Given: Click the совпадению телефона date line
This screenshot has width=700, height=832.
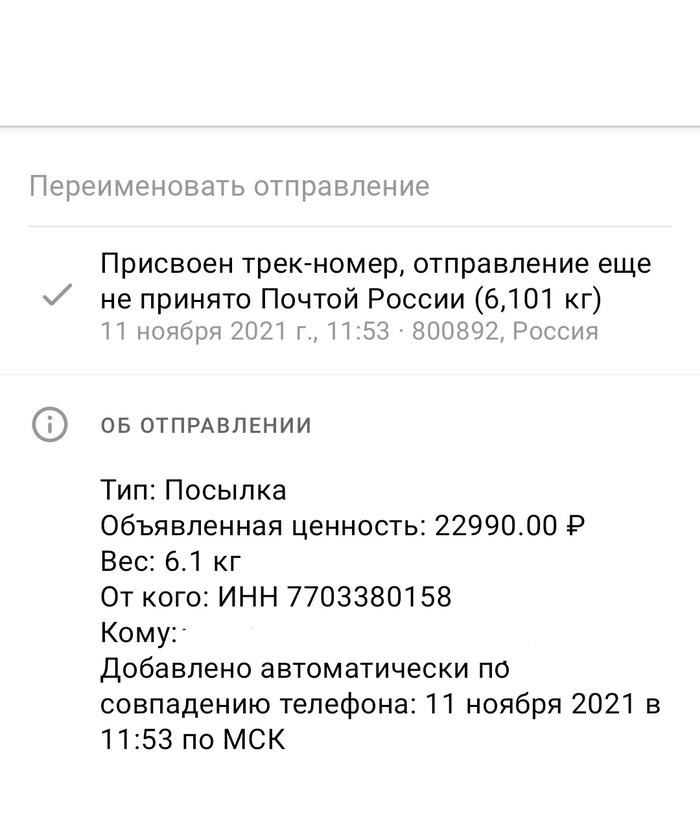Looking at the screenshot, I should point(381,705).
